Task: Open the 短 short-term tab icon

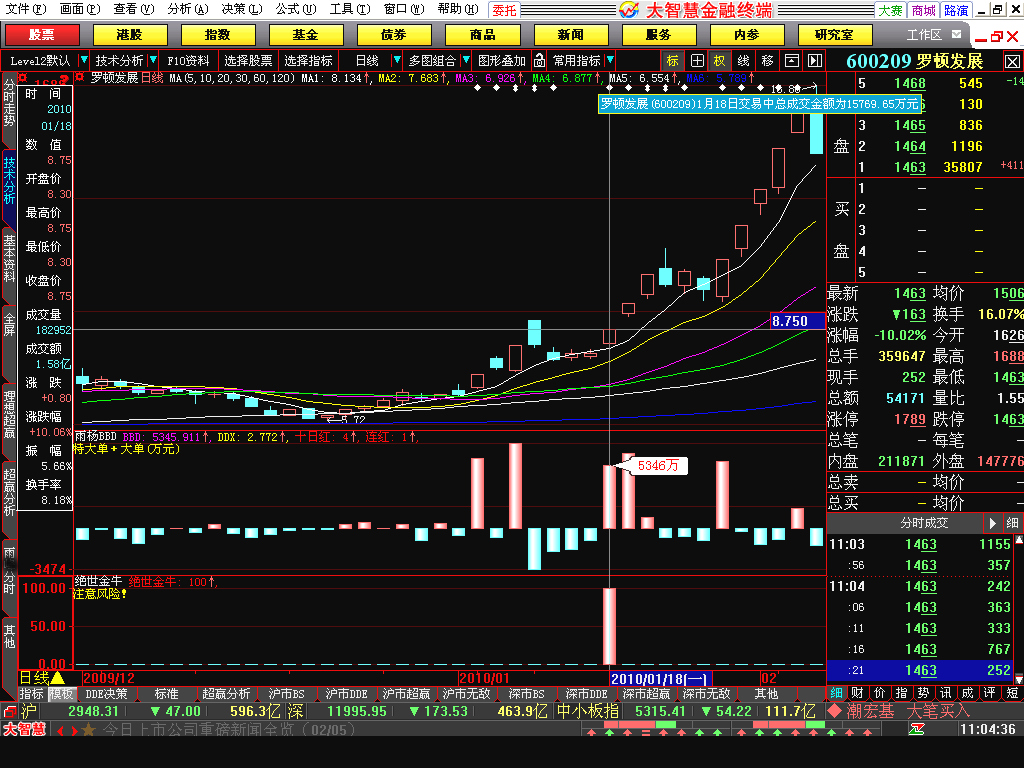Action: click(x=1012, y=693)
